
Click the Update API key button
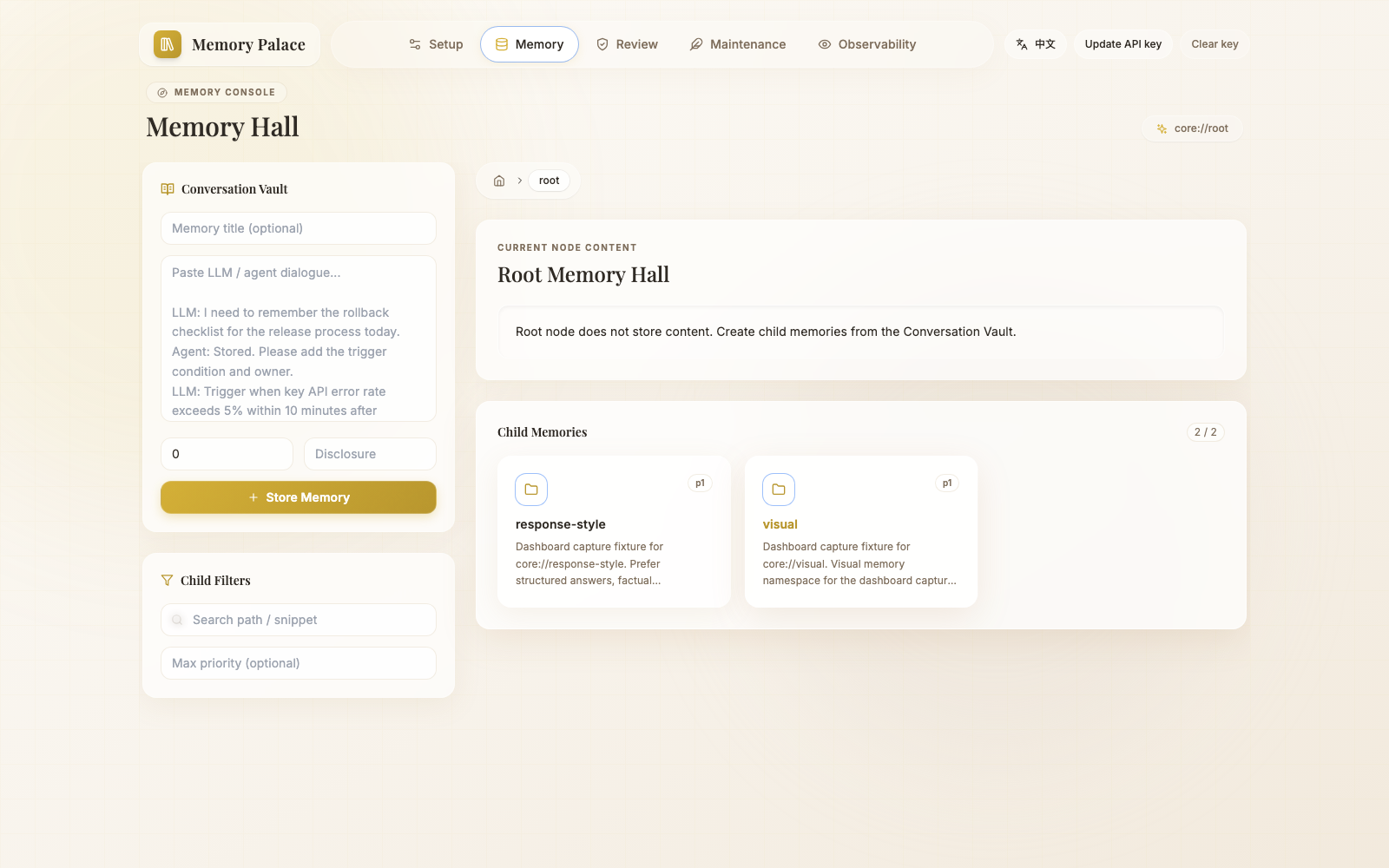tap(1123, 44)
